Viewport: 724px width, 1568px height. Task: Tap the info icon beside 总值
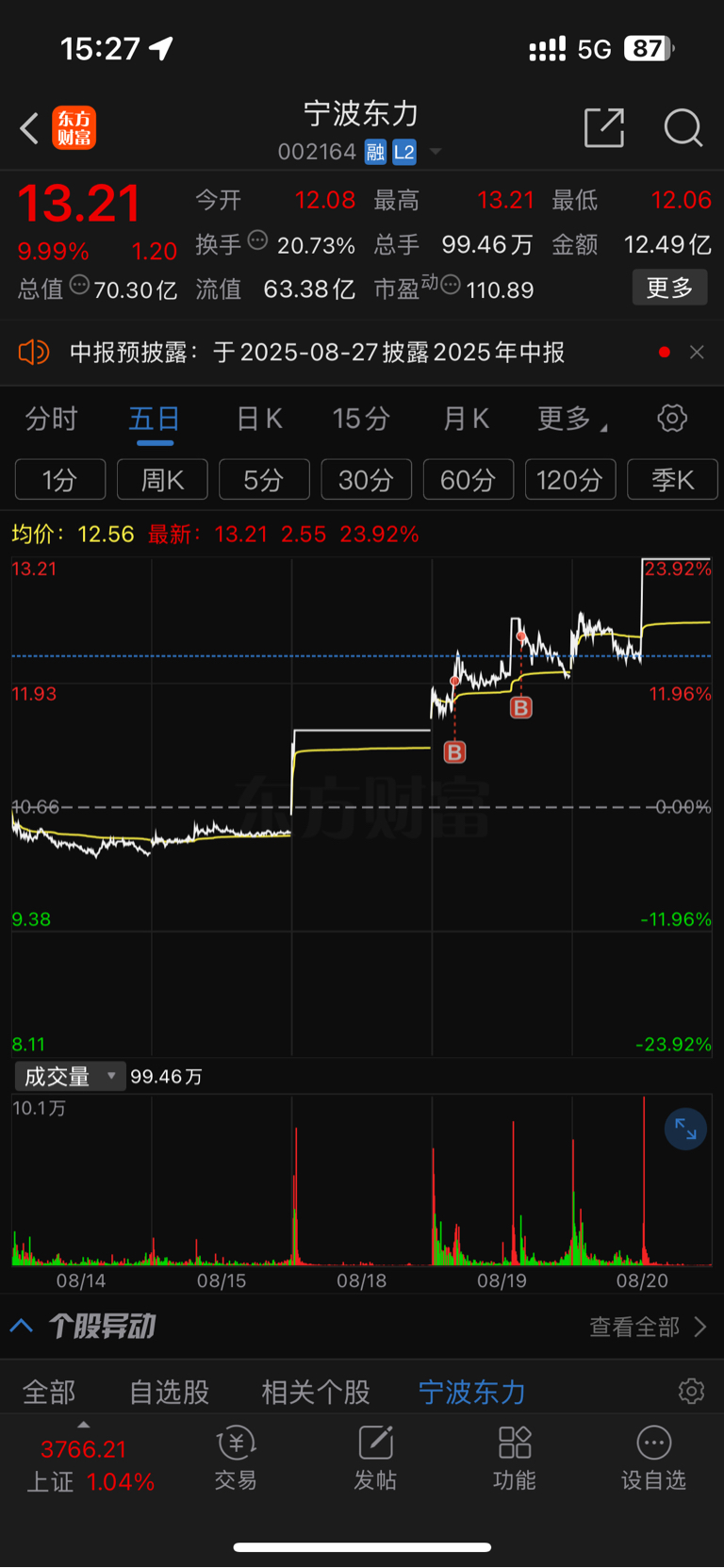[80, 285]
